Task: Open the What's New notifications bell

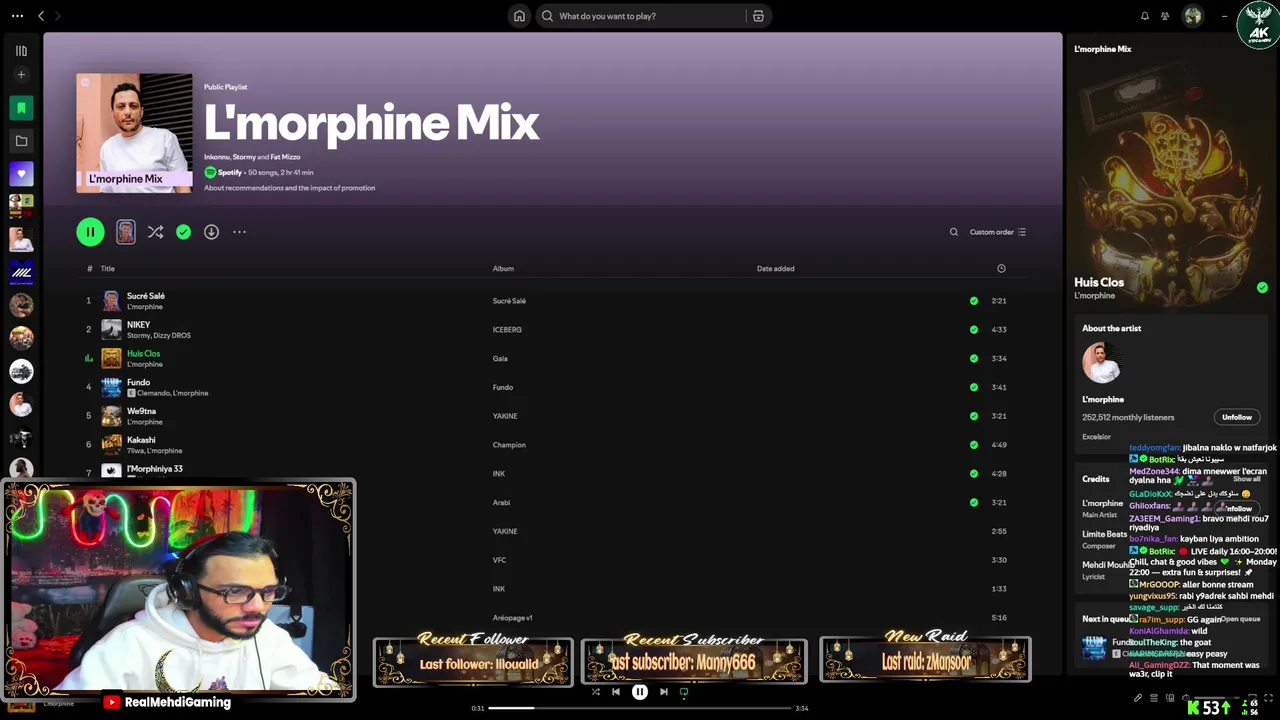Action: point(1145,16)
